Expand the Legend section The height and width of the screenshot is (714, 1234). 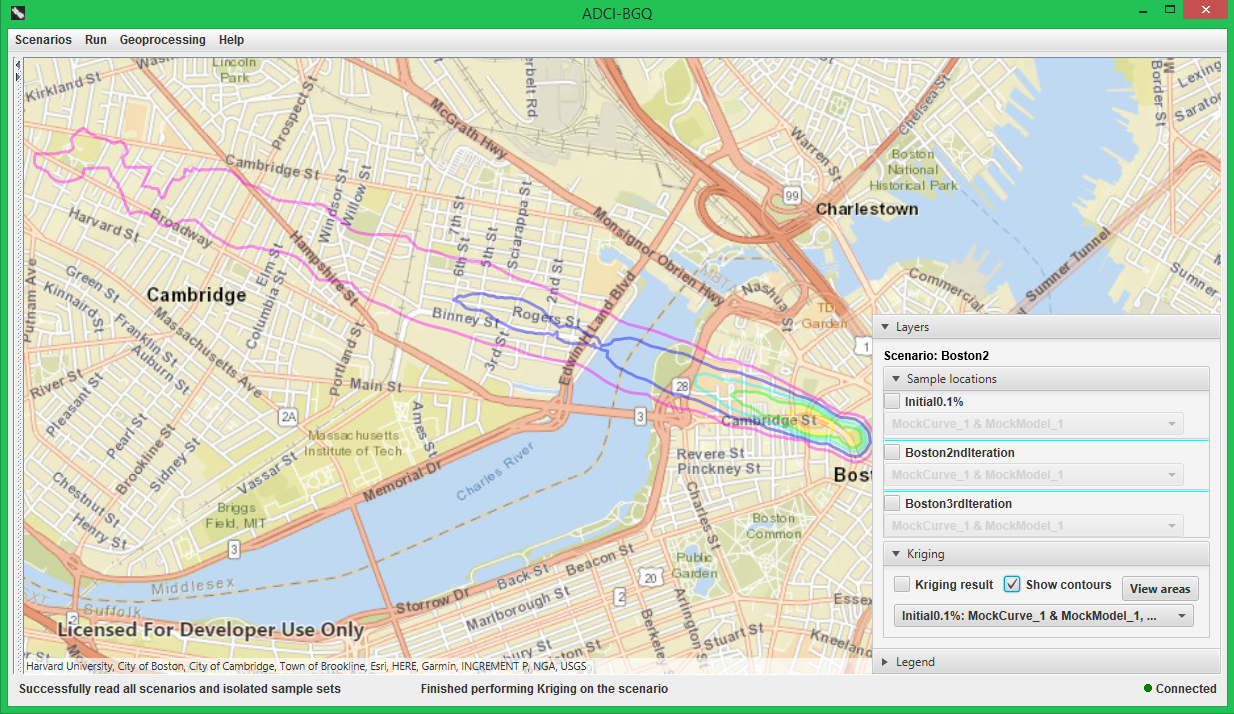coord(1046,662)
